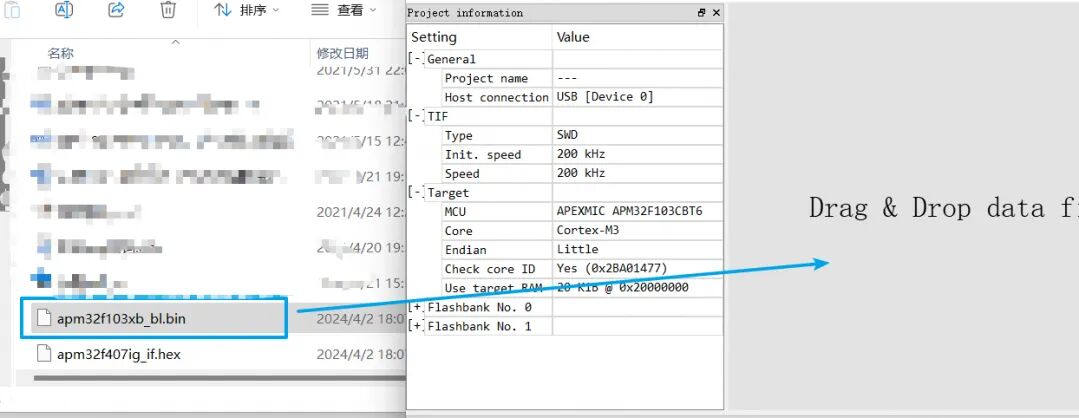Click the share icon in Explorer toolbar
Screen dimensions: 1079x418
116,10
